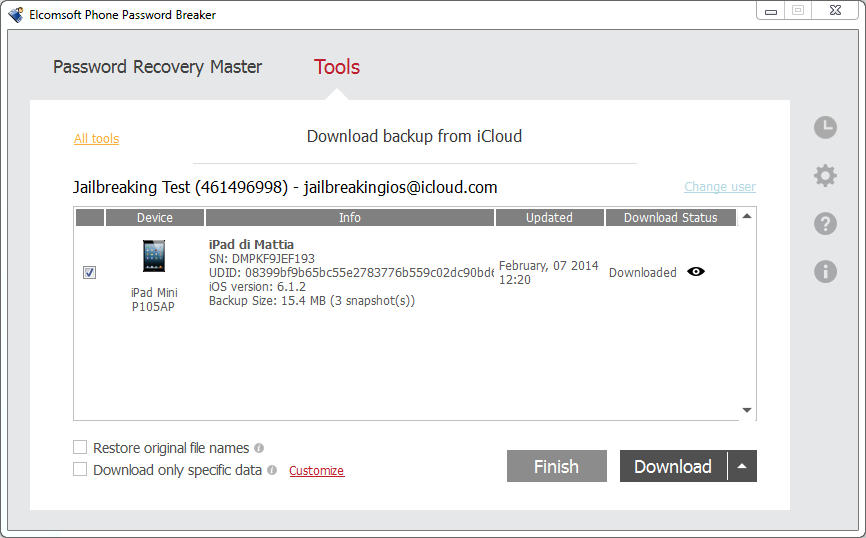Click the Backup Size: 15.4 MB text
The image size is (866, 538).
point(312,301)
